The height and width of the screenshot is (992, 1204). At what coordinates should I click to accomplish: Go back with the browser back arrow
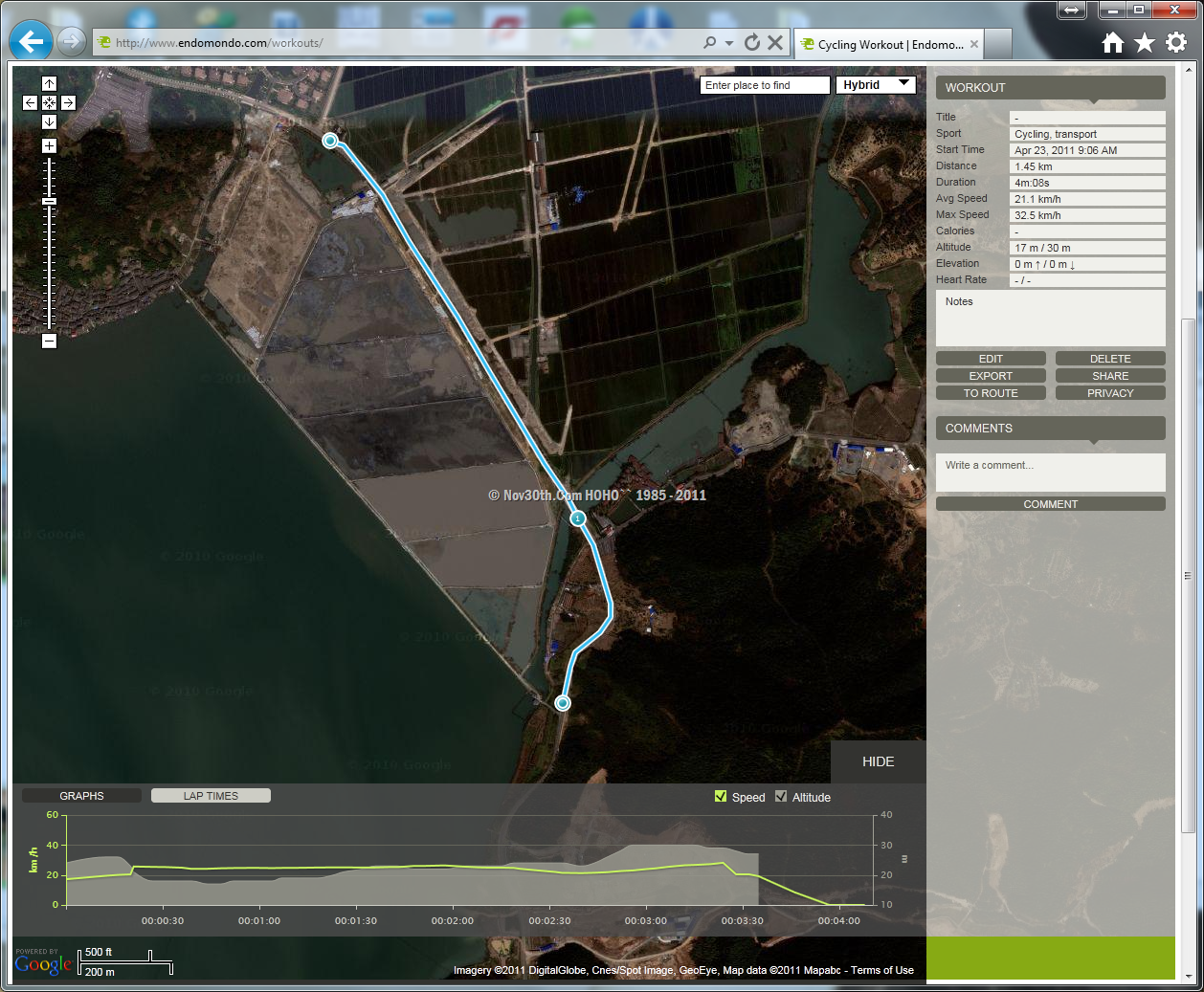click(x=31, y=41)
